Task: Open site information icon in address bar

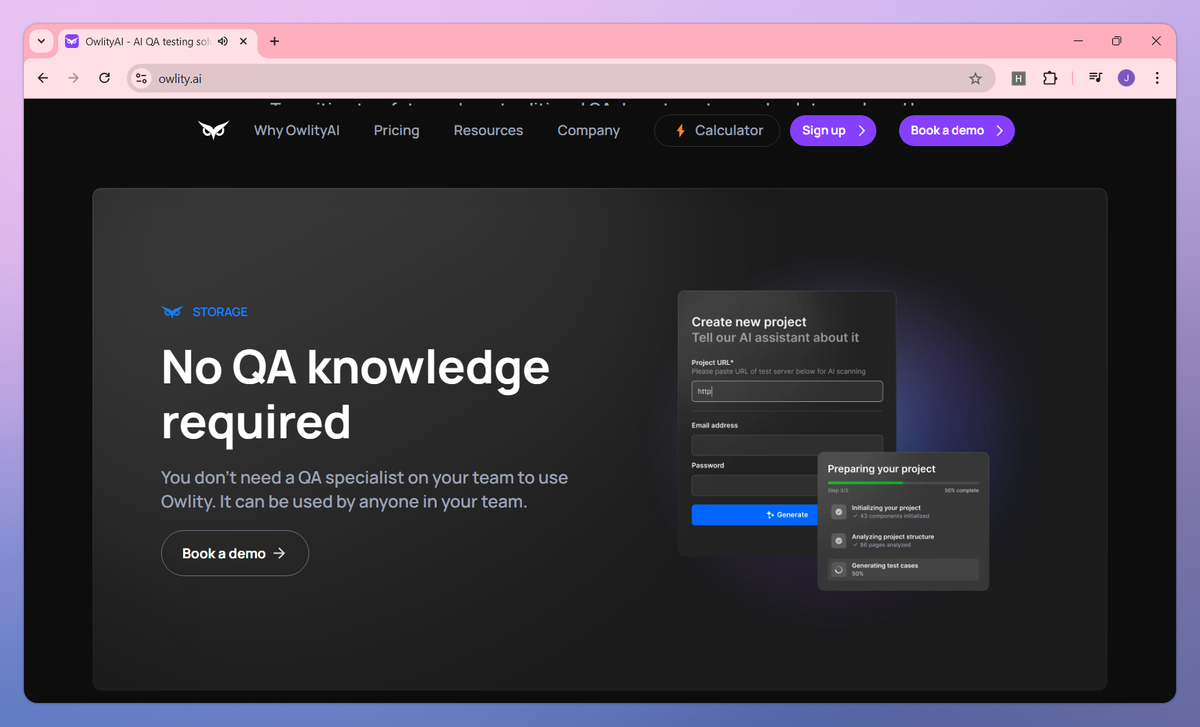Action: (x=141, y=78)
